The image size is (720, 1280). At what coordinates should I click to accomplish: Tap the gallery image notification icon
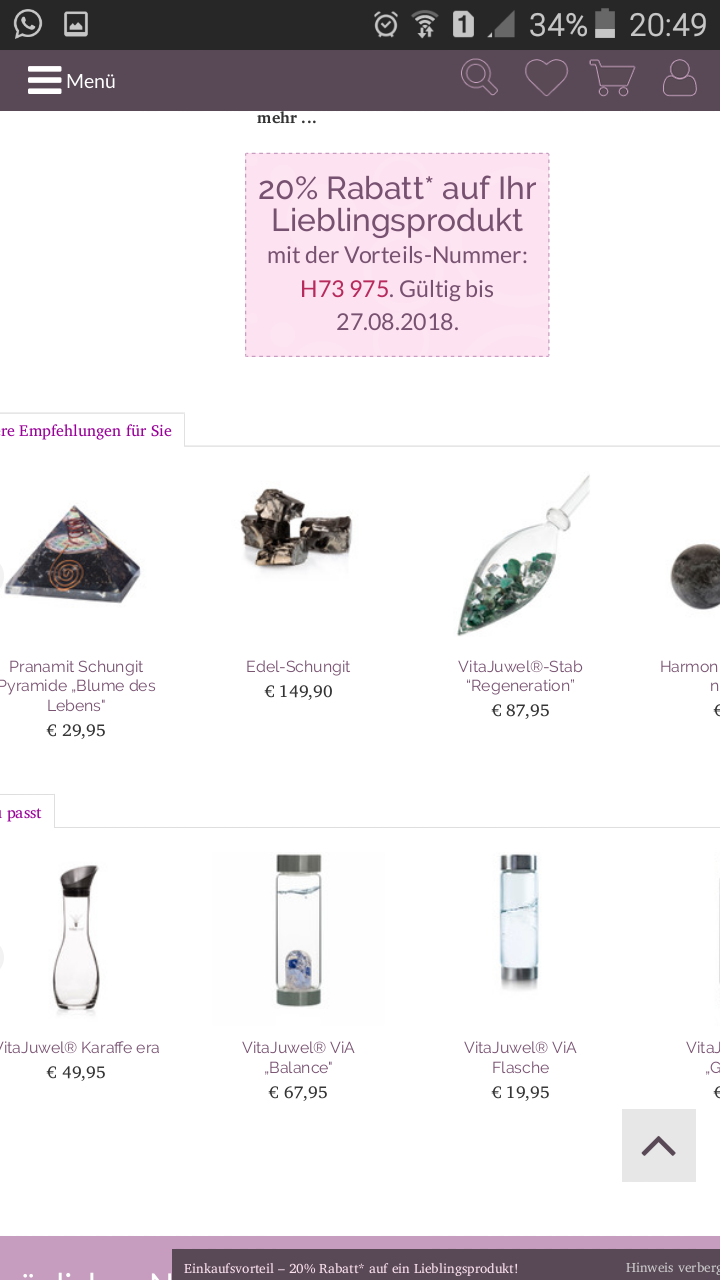[x=76, y=23]
